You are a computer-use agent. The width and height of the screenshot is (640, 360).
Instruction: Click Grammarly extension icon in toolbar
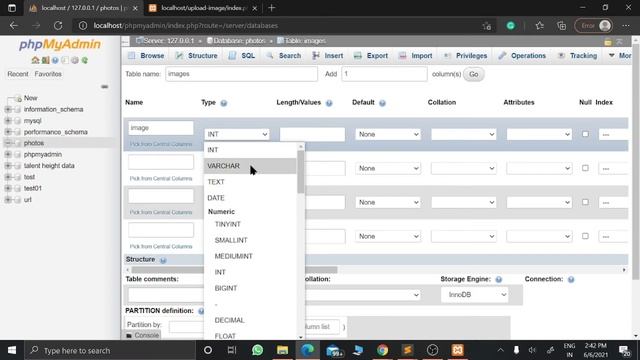point(511,25)
